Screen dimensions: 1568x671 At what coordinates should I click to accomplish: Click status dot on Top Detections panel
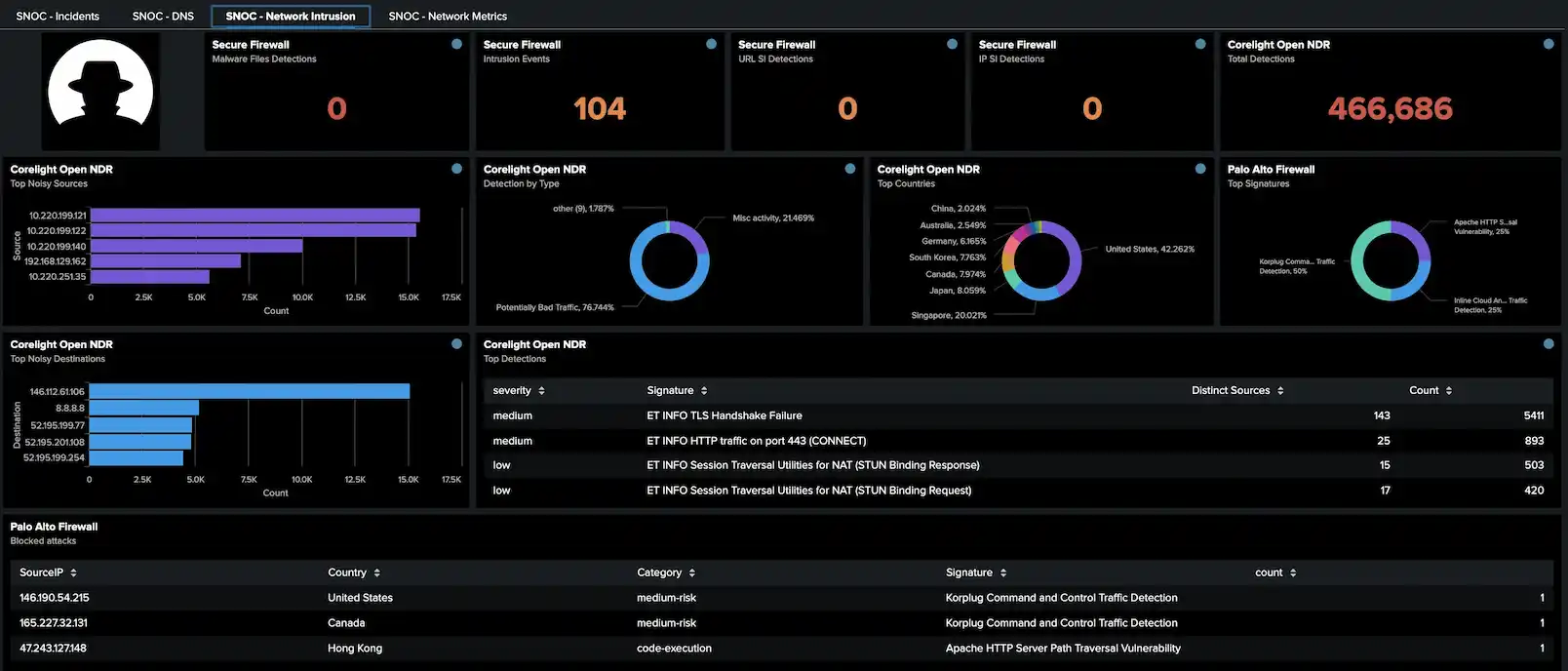1548,344
